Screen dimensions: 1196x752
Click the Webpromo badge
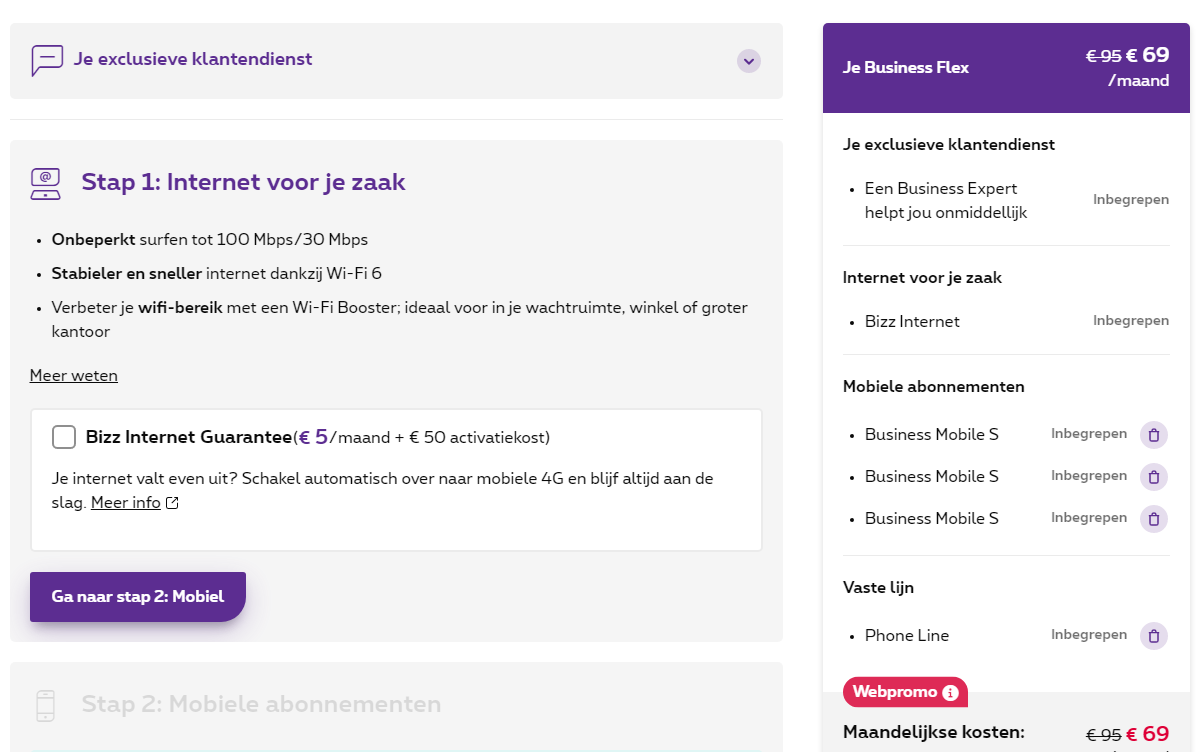894,692
